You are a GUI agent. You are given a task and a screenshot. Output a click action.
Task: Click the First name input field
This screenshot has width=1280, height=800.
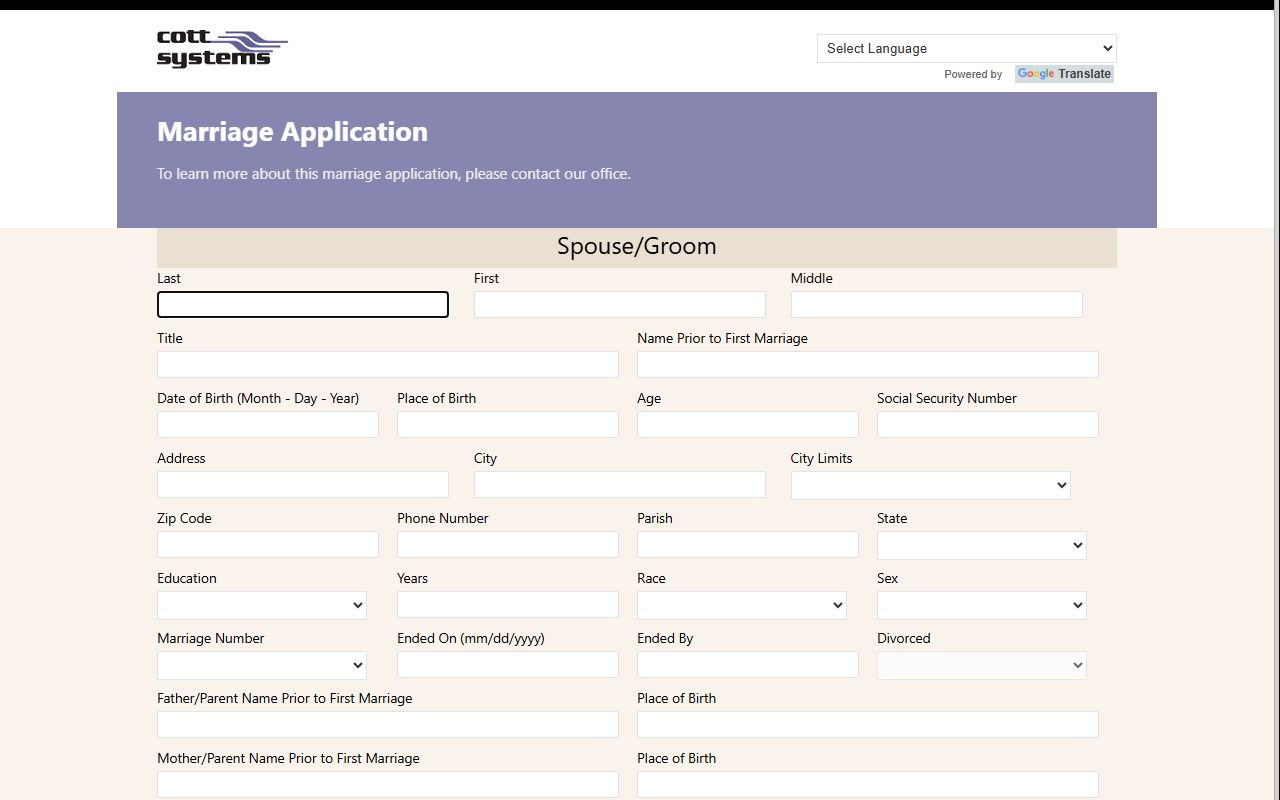point(620,304)
